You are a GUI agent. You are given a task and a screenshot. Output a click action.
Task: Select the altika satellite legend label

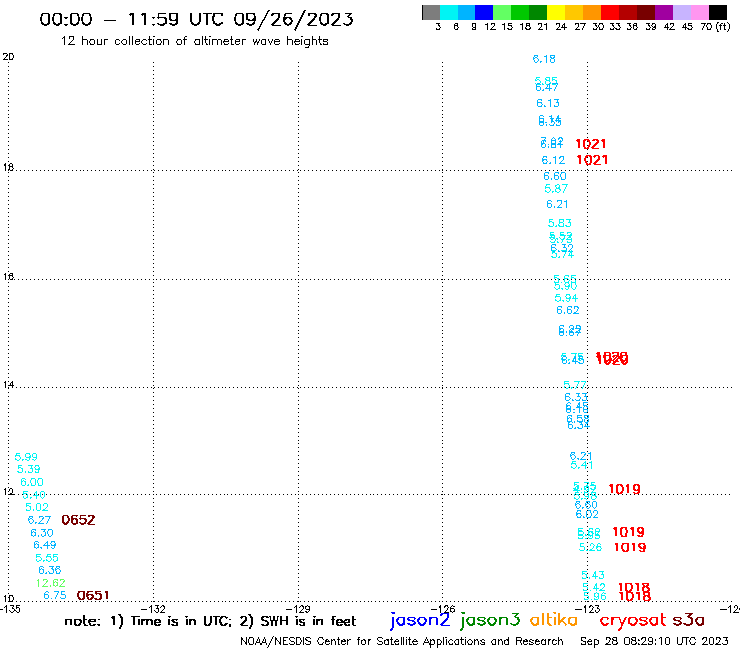554,620
